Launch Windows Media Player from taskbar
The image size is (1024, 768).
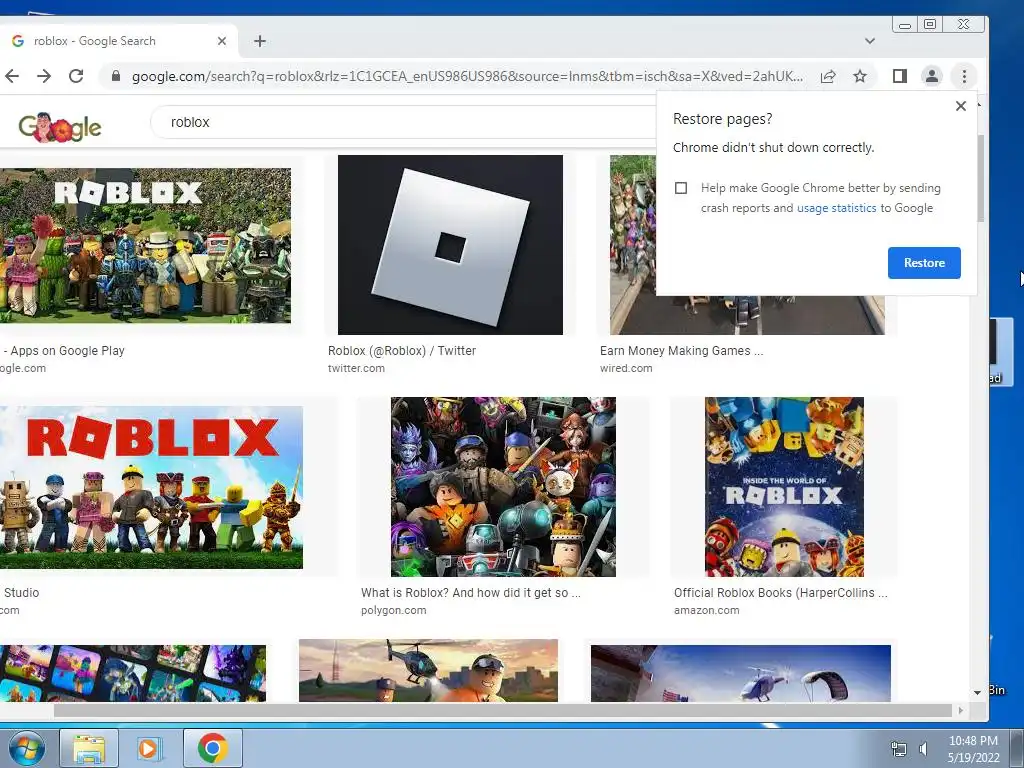coord(148,748)
